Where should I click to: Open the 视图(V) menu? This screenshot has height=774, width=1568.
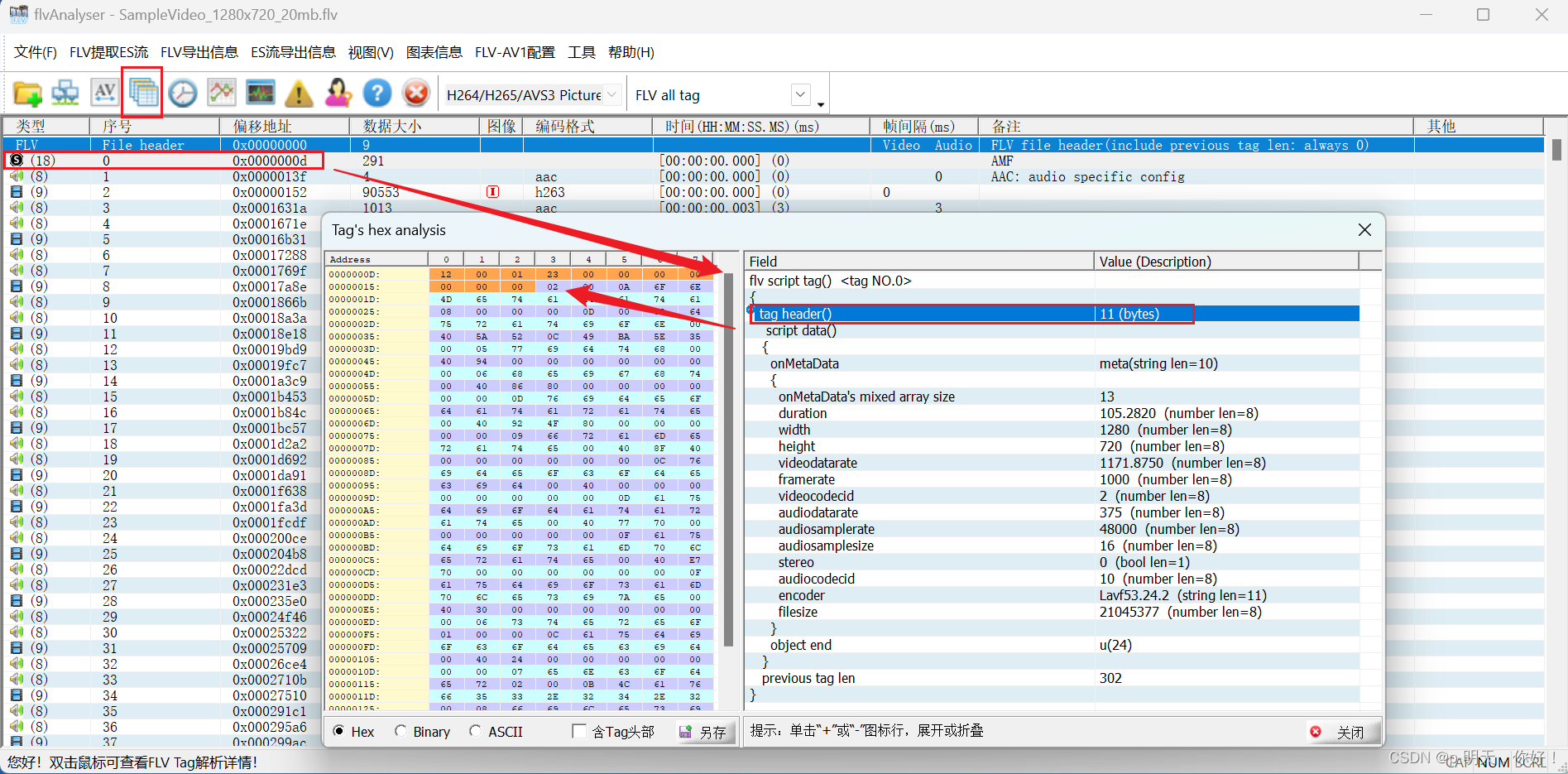pyautogui.click(x=371, y=52)
